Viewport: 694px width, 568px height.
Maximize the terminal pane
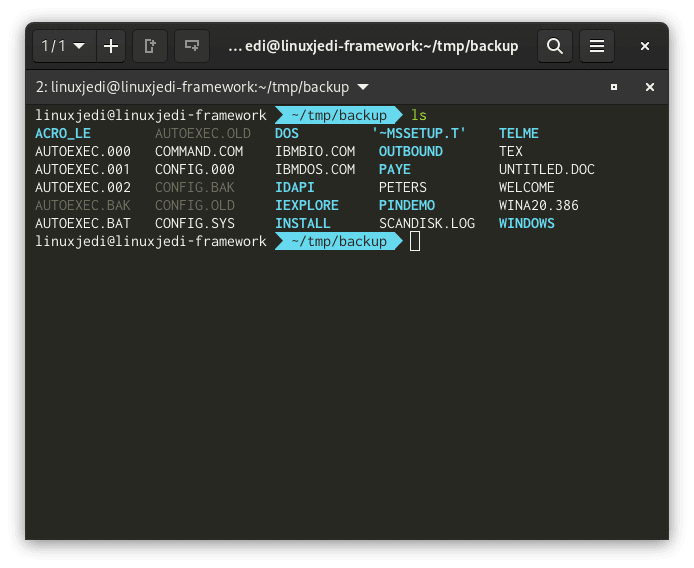pyautogui.click(x=614, y=87)
